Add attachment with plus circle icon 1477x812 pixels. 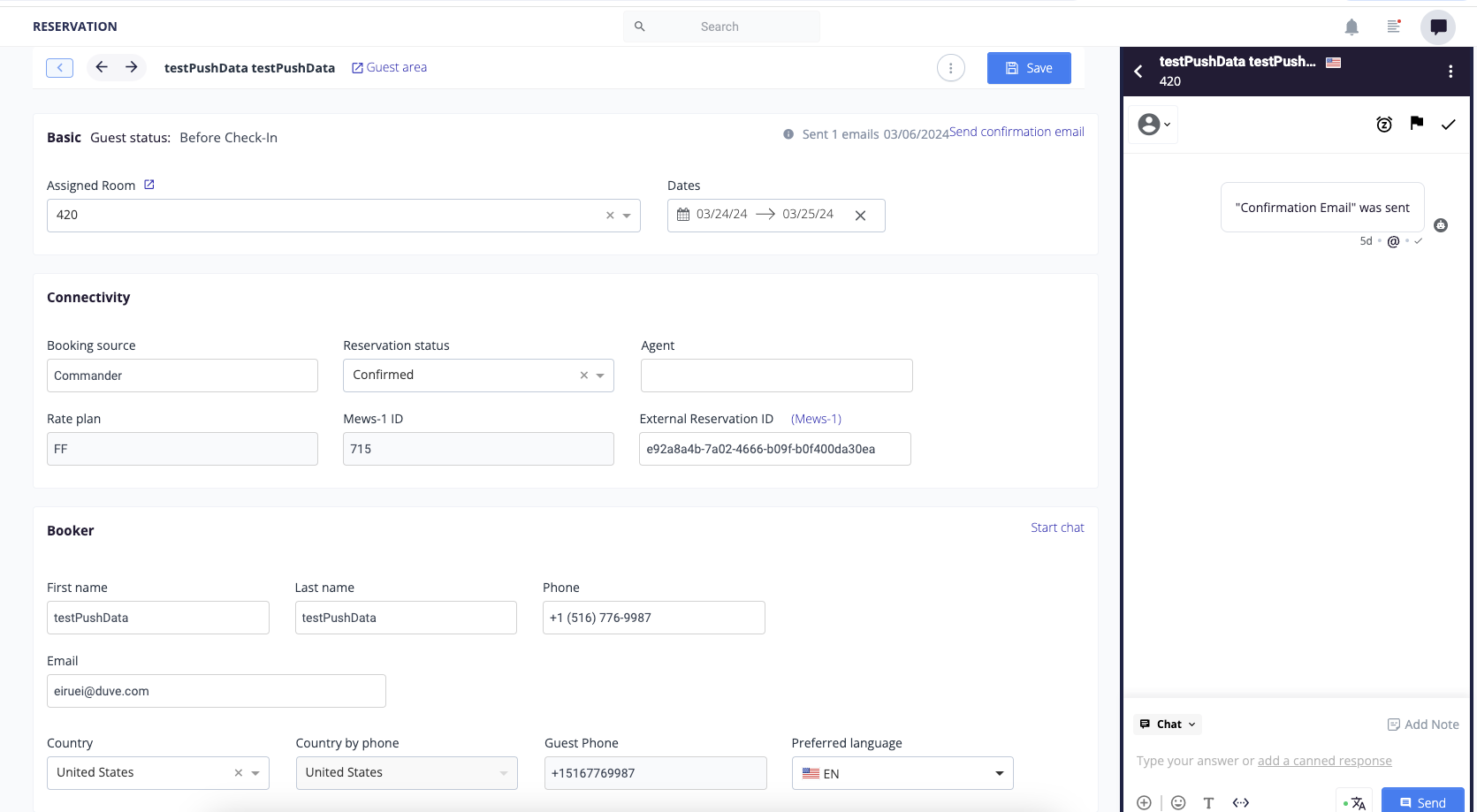coord(1144,802)
